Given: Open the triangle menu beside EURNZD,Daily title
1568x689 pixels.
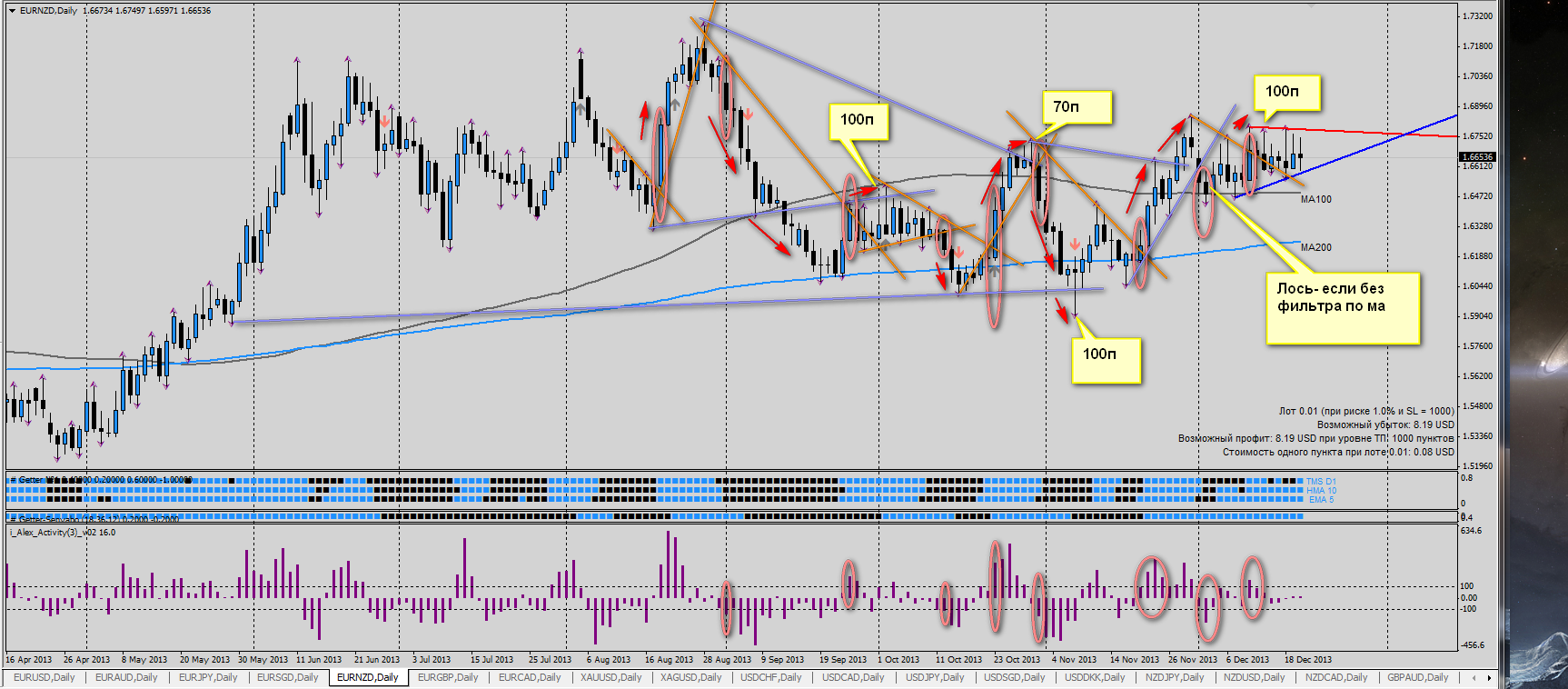Looking at the screenshot, I should 12,11.
